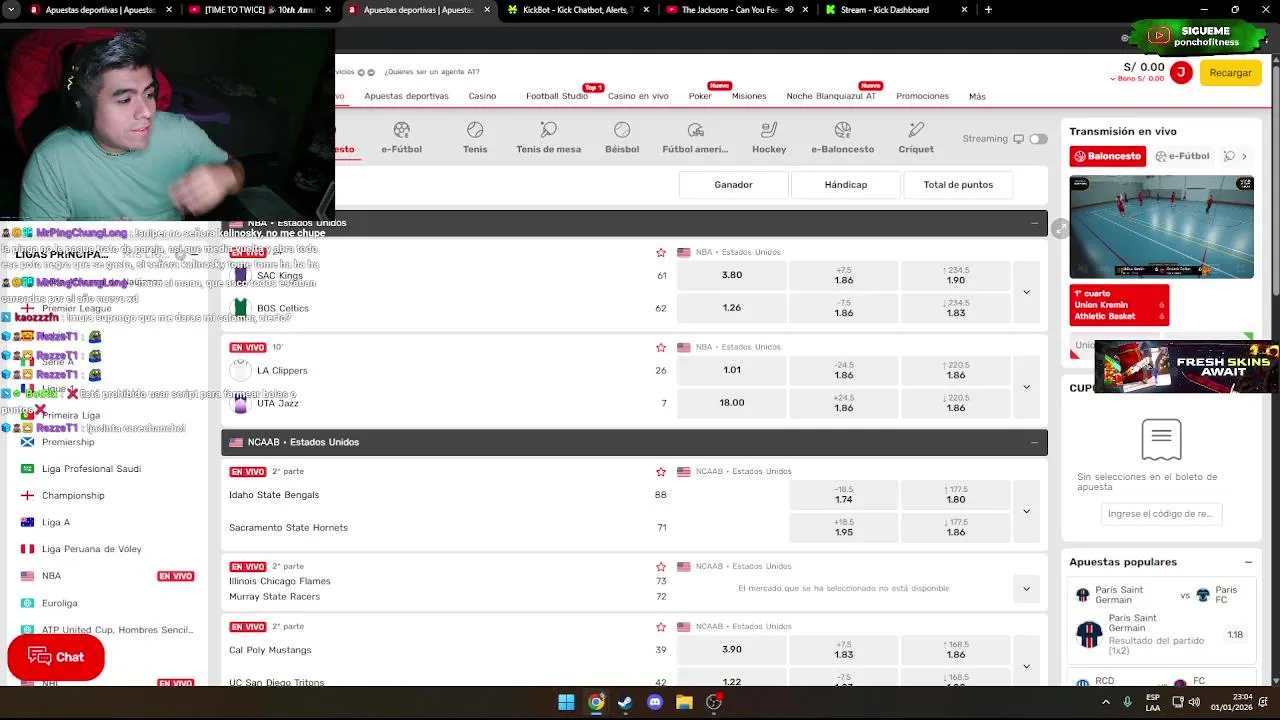The image size is (1280, 720).
Task: Bet on Cal Poly Mustangs at 3.90
Action: tap(732, 650)
